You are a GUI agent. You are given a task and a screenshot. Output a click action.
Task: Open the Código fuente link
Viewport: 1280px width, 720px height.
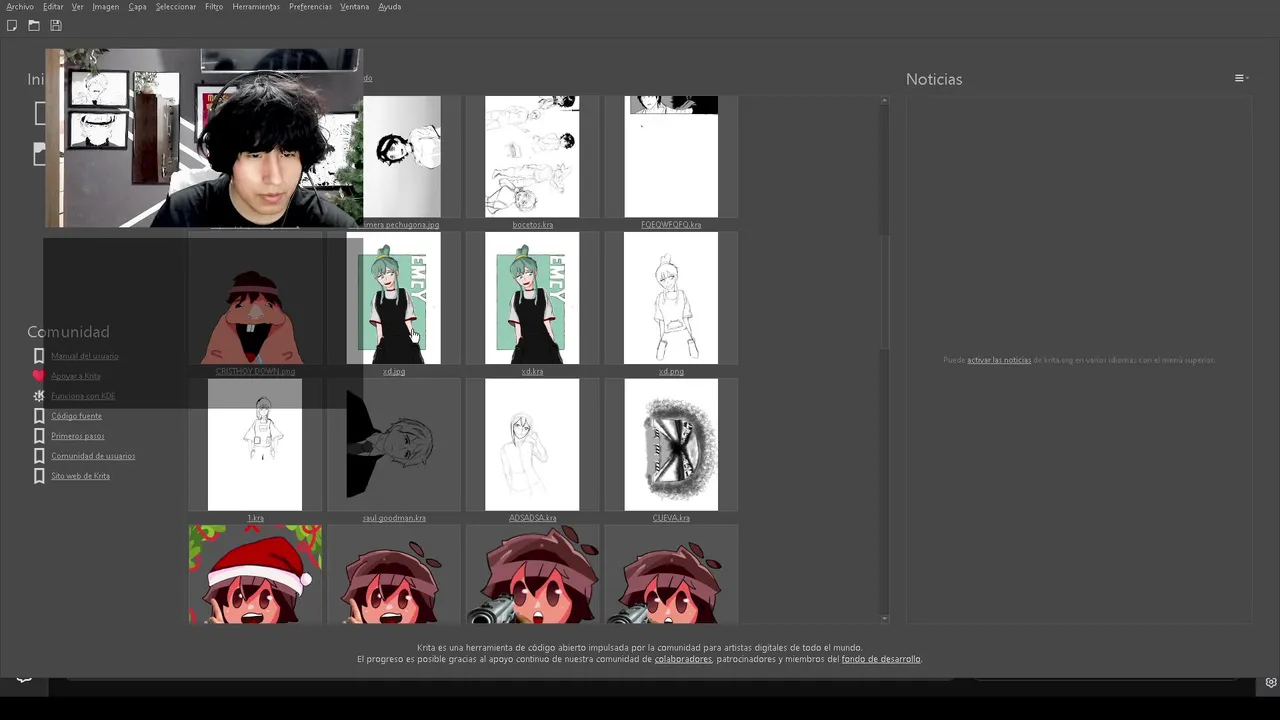pyautogui.click(x=77, y=416)
